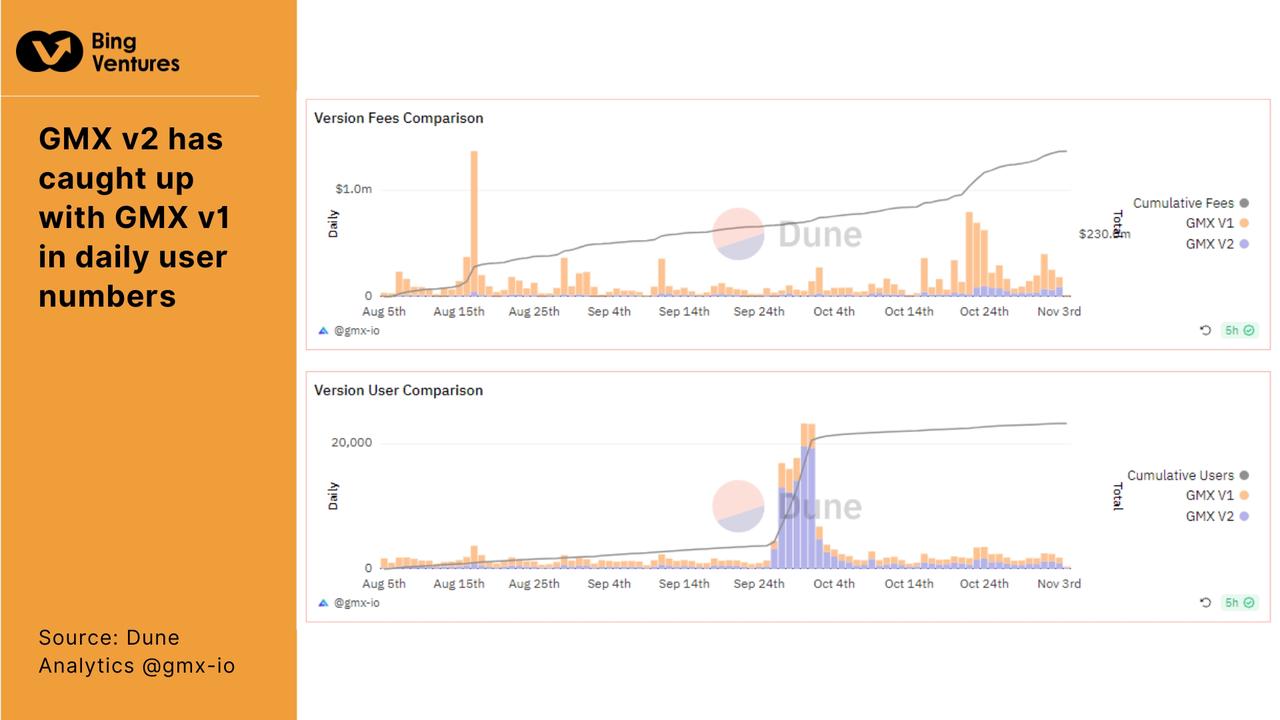Open @gmx-io link under Fees chart
This screenshot has width=1280, height=720.
(x=356, y=331)
